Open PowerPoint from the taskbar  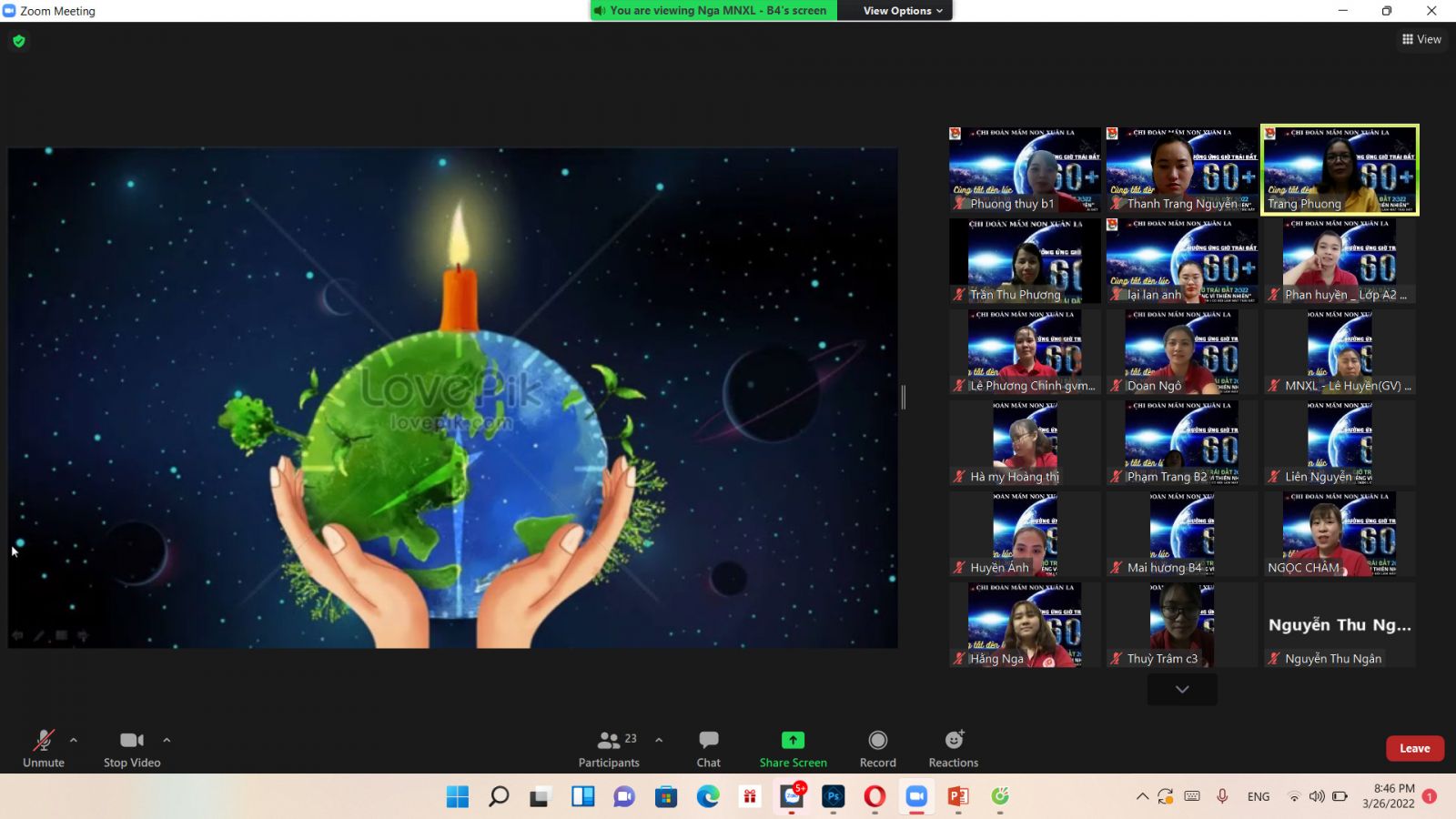pyautogui.click(x=958, y=796)
